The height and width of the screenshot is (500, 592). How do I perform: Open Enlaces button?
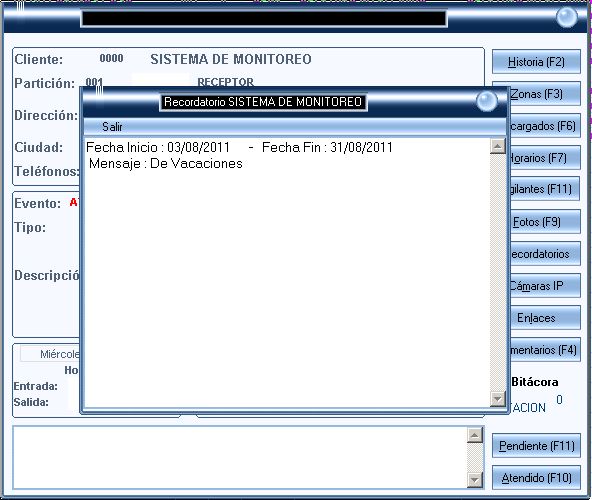[546, 318]
